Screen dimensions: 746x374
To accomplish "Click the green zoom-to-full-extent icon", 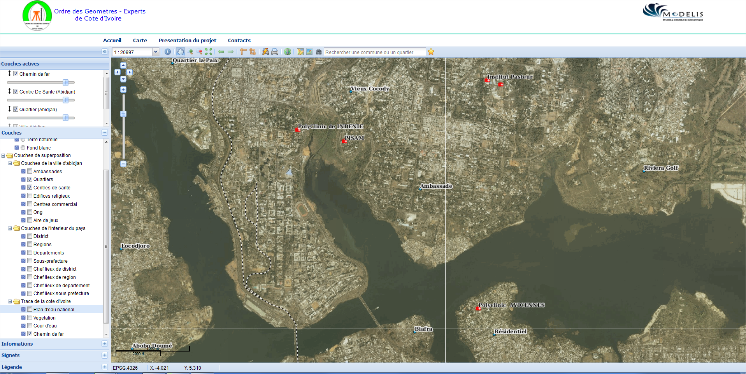I will [208, 52].
